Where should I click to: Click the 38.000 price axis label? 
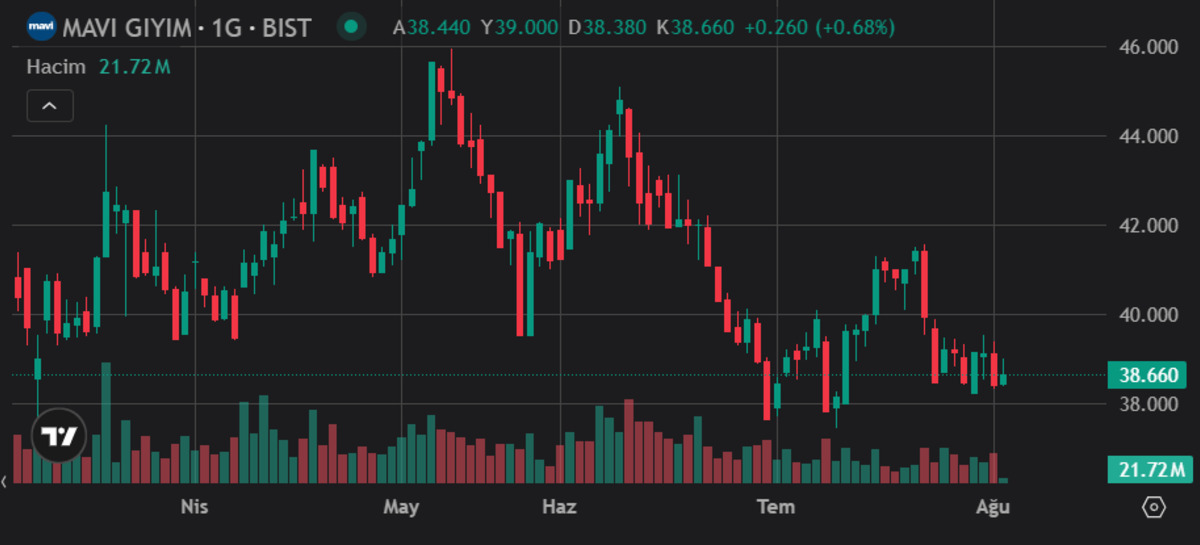click(x=1150, y=404)
